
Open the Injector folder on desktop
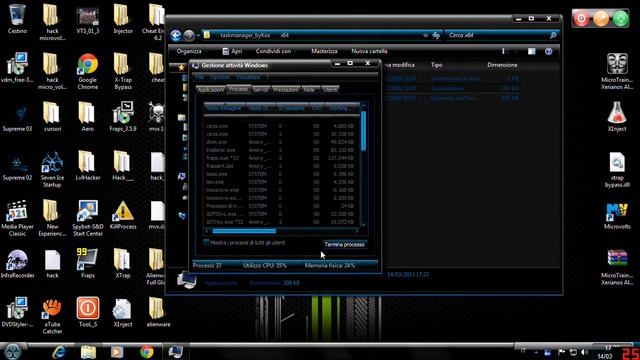[123, 19]
